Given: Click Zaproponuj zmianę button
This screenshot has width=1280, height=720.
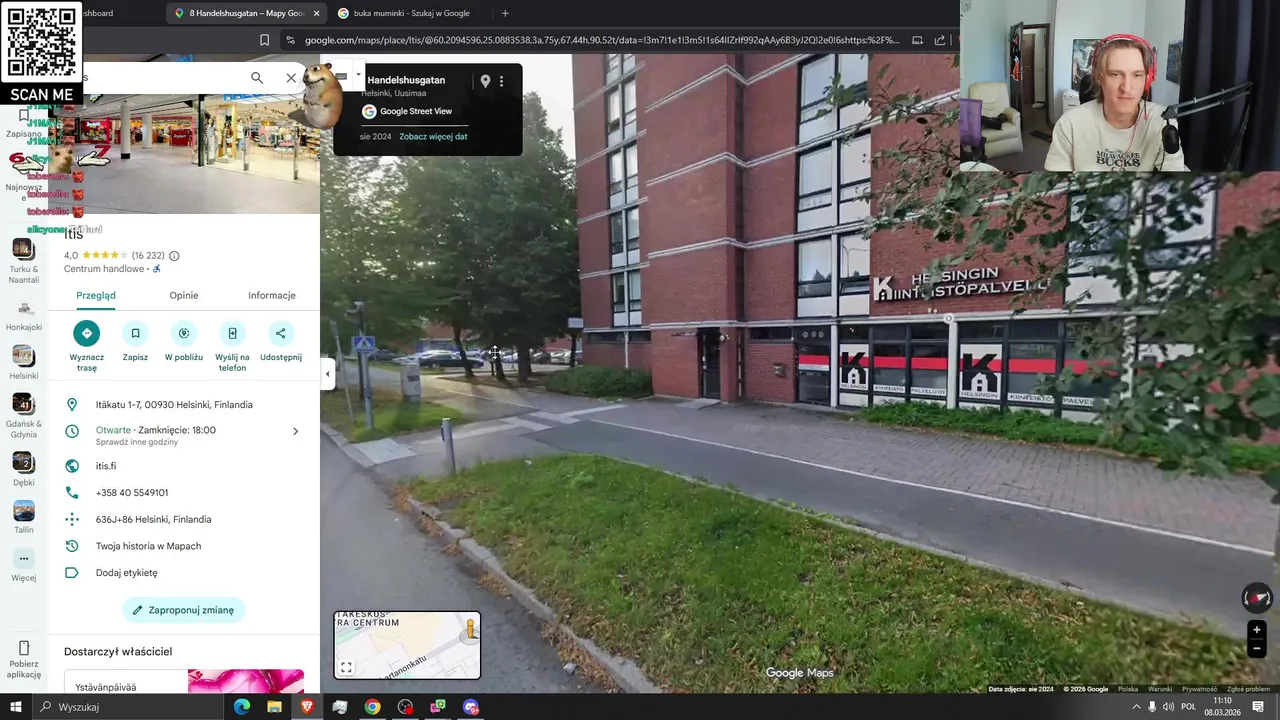Looking at the screenshot, I should tap(184, 610).
